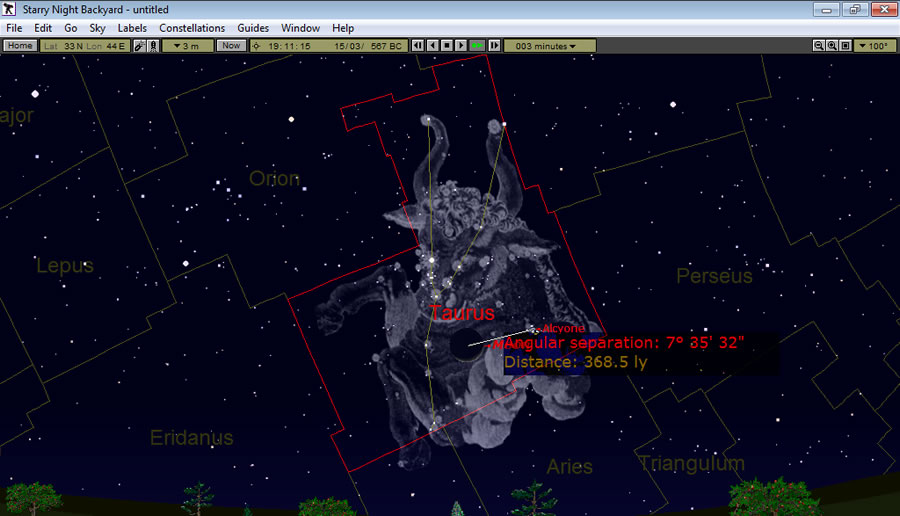The image size is (900, 516).
Task: Click the Taurus constellation label
Action: pos(462,313)
